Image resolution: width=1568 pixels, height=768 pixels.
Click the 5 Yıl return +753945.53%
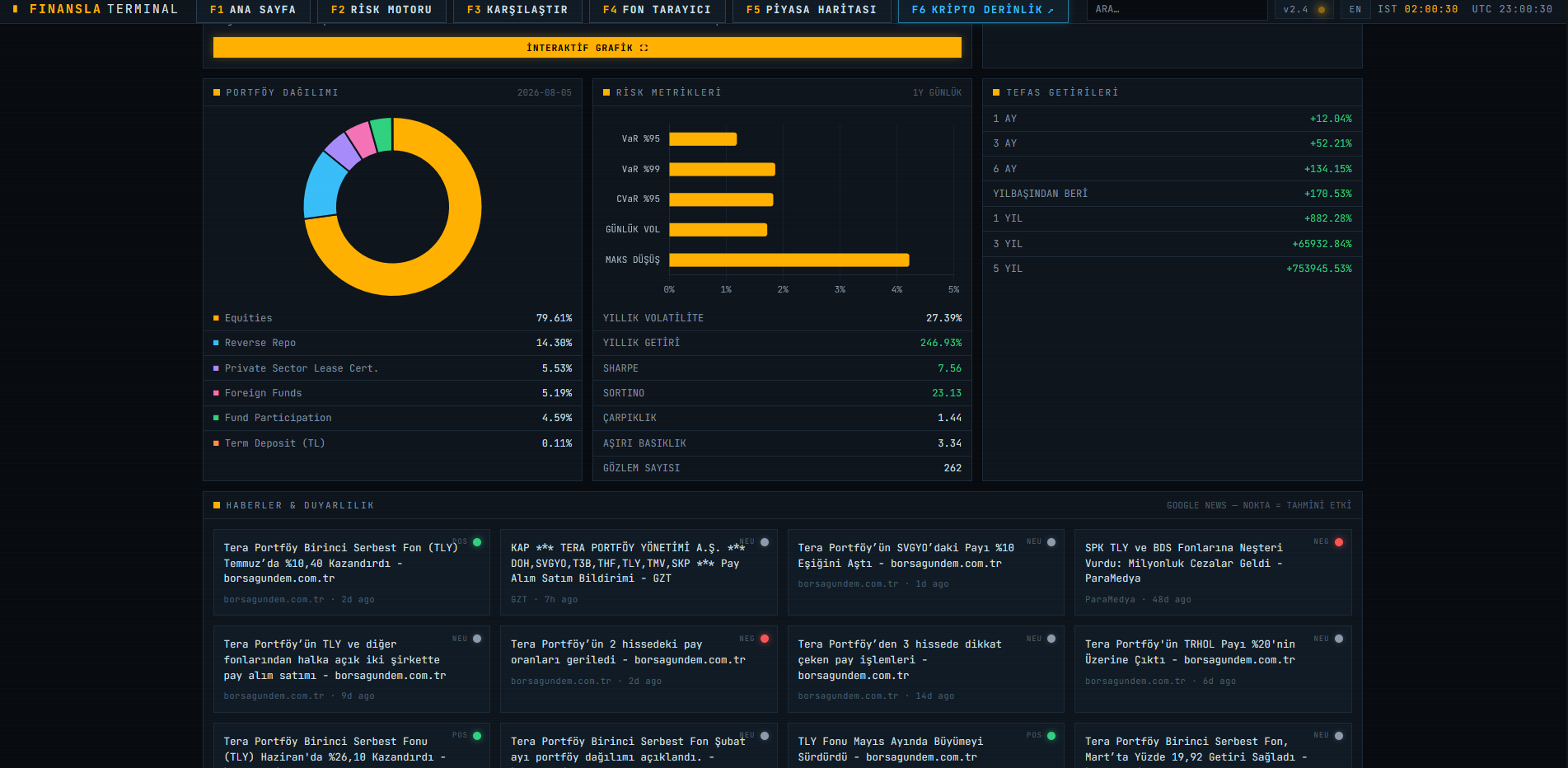[1319, 269]
